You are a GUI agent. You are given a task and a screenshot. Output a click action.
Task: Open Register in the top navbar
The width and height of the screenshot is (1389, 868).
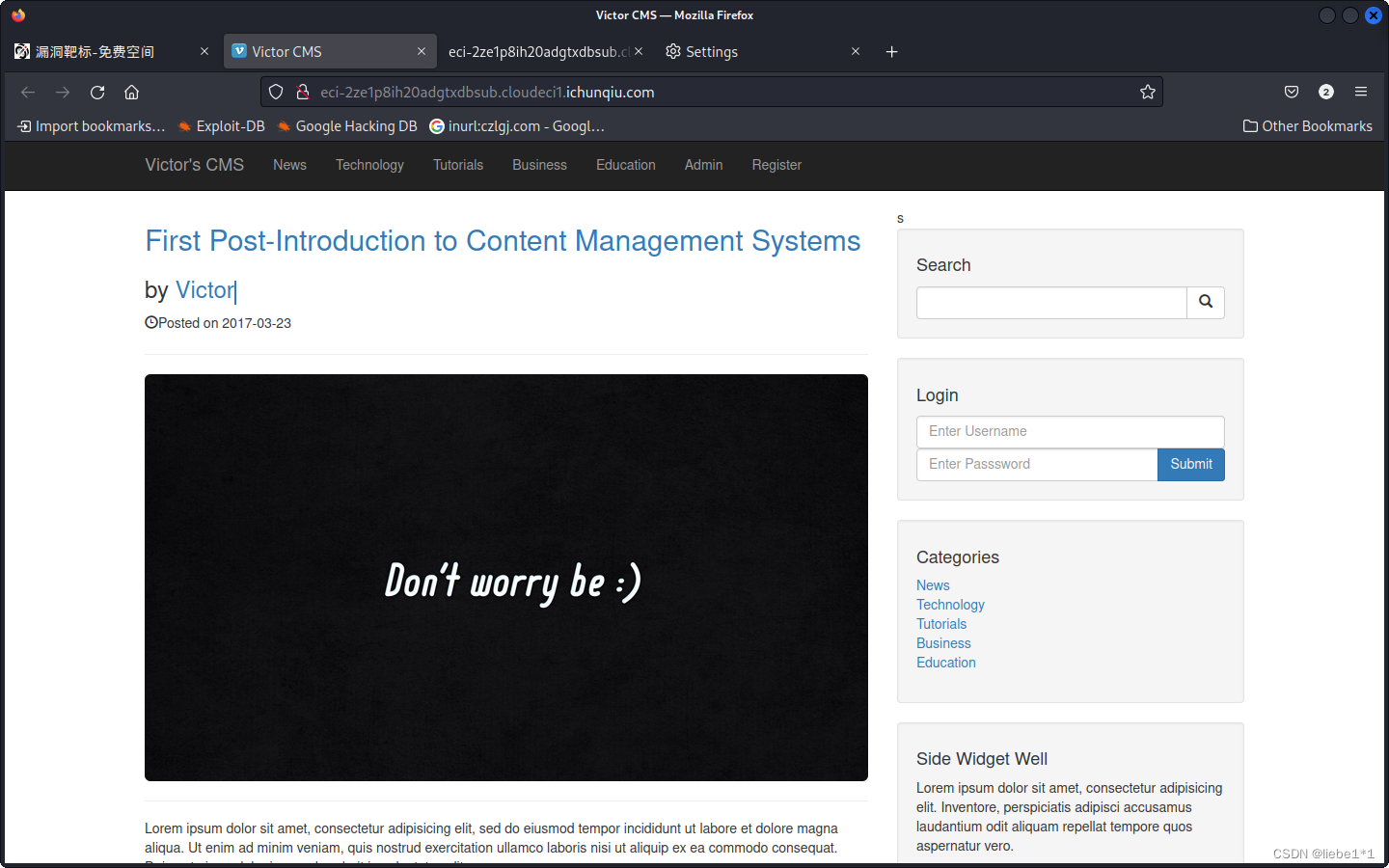[x=776, y=165]
